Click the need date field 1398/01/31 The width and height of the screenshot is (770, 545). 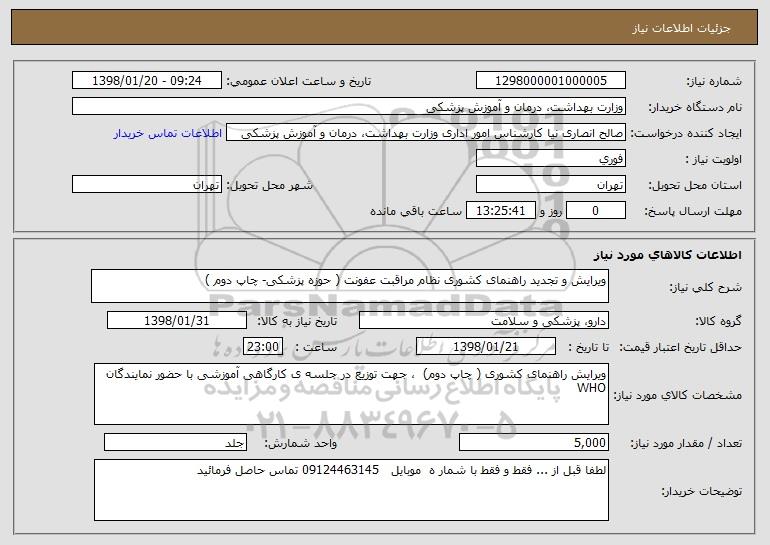pyautogui.click(x=177, y=320)
